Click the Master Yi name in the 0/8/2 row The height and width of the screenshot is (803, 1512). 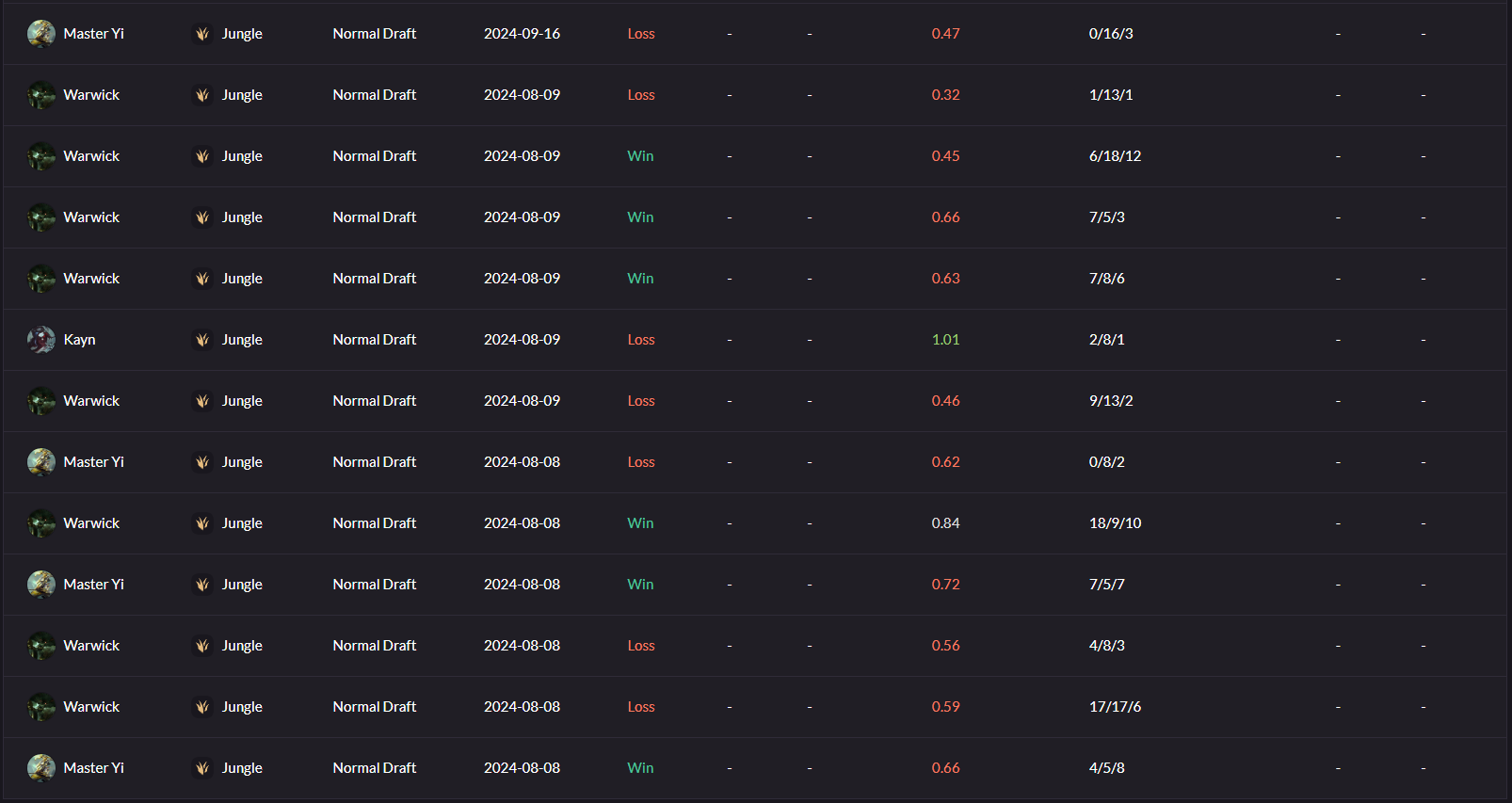(x=93, y=462)
